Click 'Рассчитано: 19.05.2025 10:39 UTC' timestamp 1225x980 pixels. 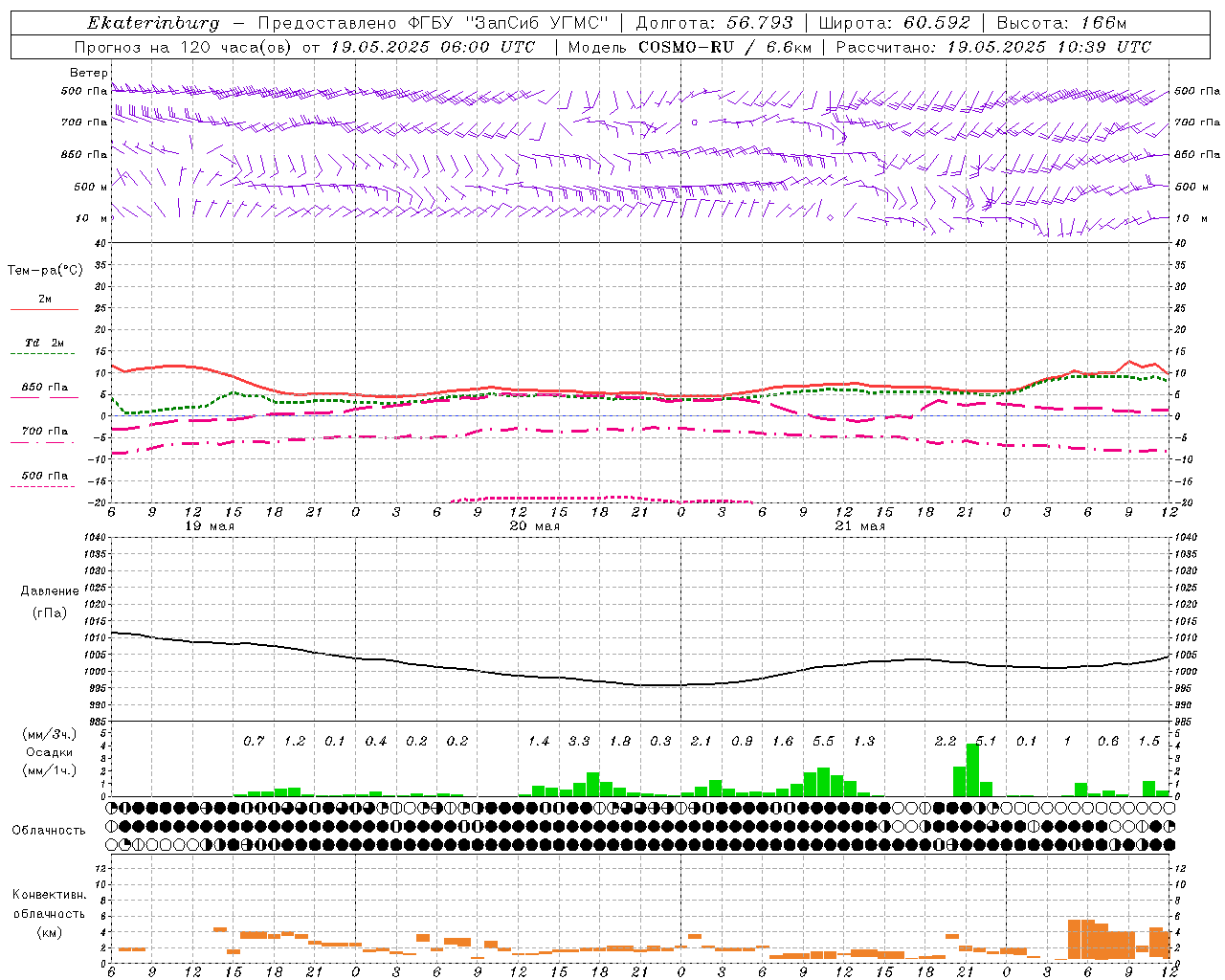[993, 47]
